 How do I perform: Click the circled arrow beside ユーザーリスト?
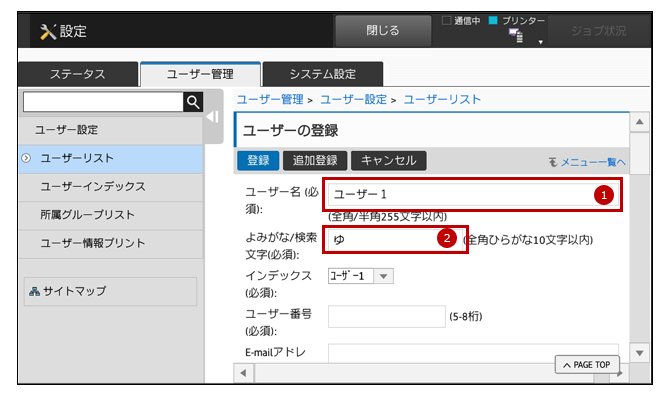26,158
